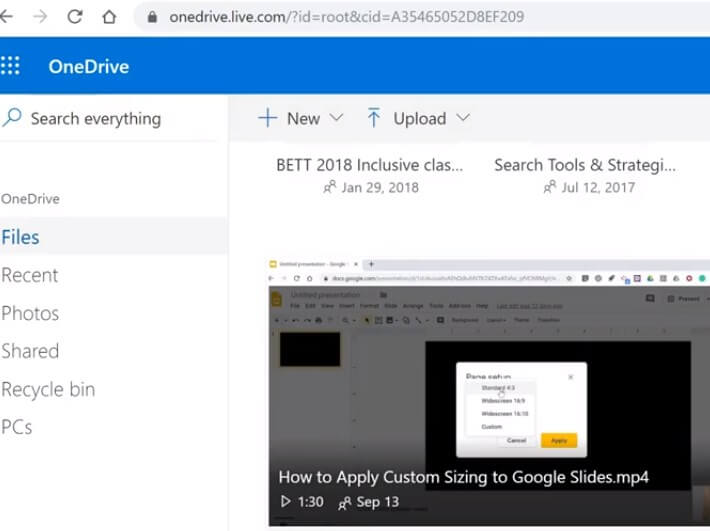Click the New button label
This screenshot has width=710, height=531.
(x=303, y=119)
